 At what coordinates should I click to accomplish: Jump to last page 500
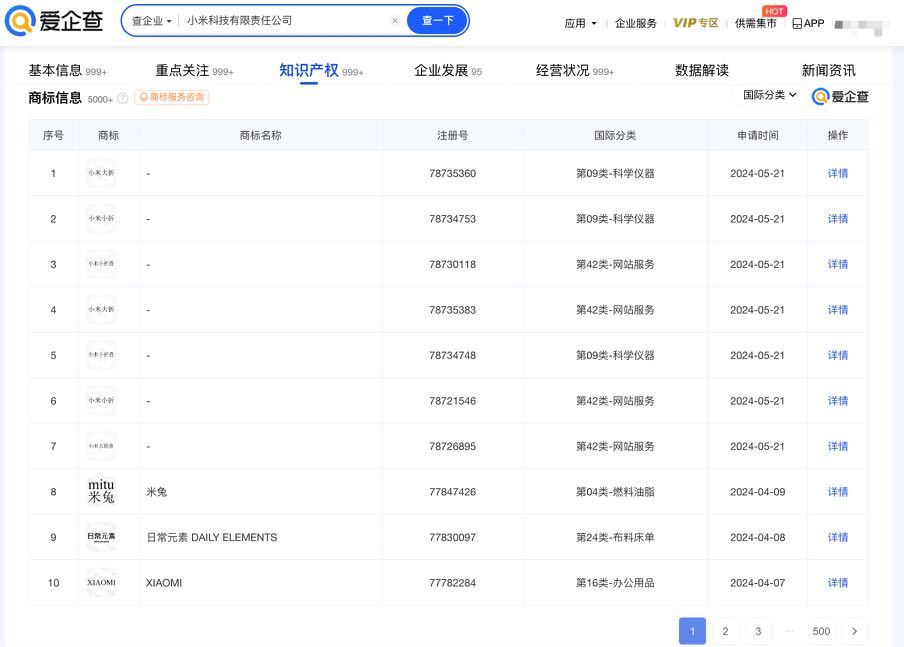pyautogui.click(x=821, y=631)
